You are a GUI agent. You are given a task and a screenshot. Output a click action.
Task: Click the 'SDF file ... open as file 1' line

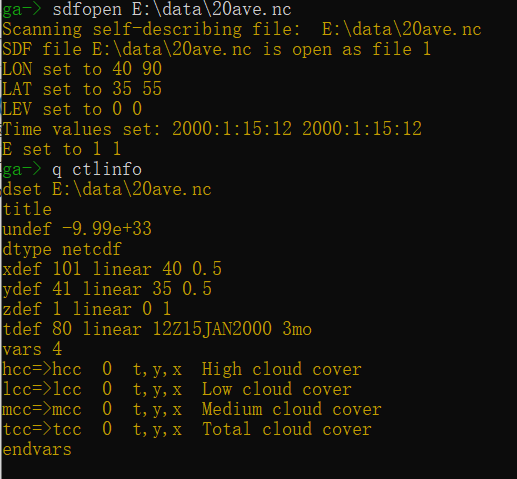[216, 49]
